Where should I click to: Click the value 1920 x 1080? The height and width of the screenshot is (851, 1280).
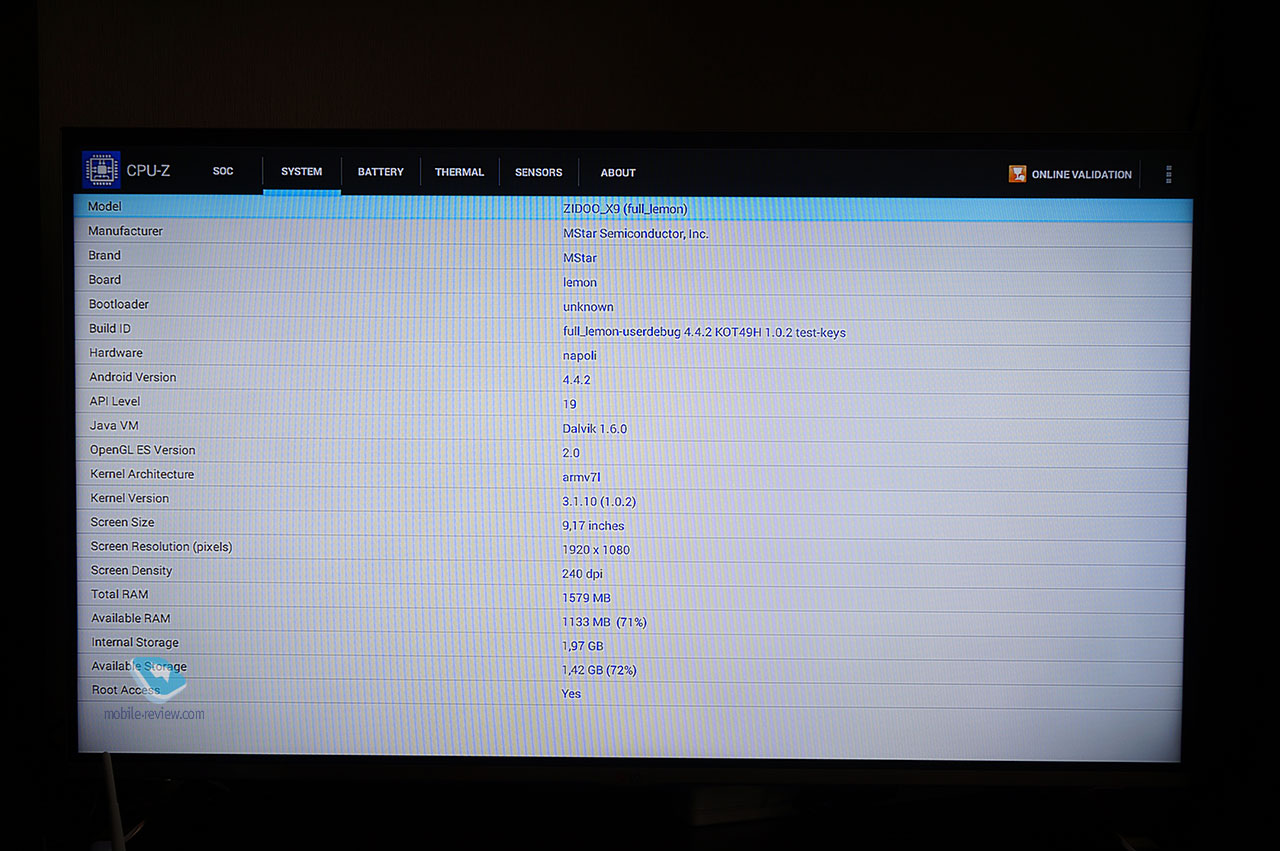(596, 550)
